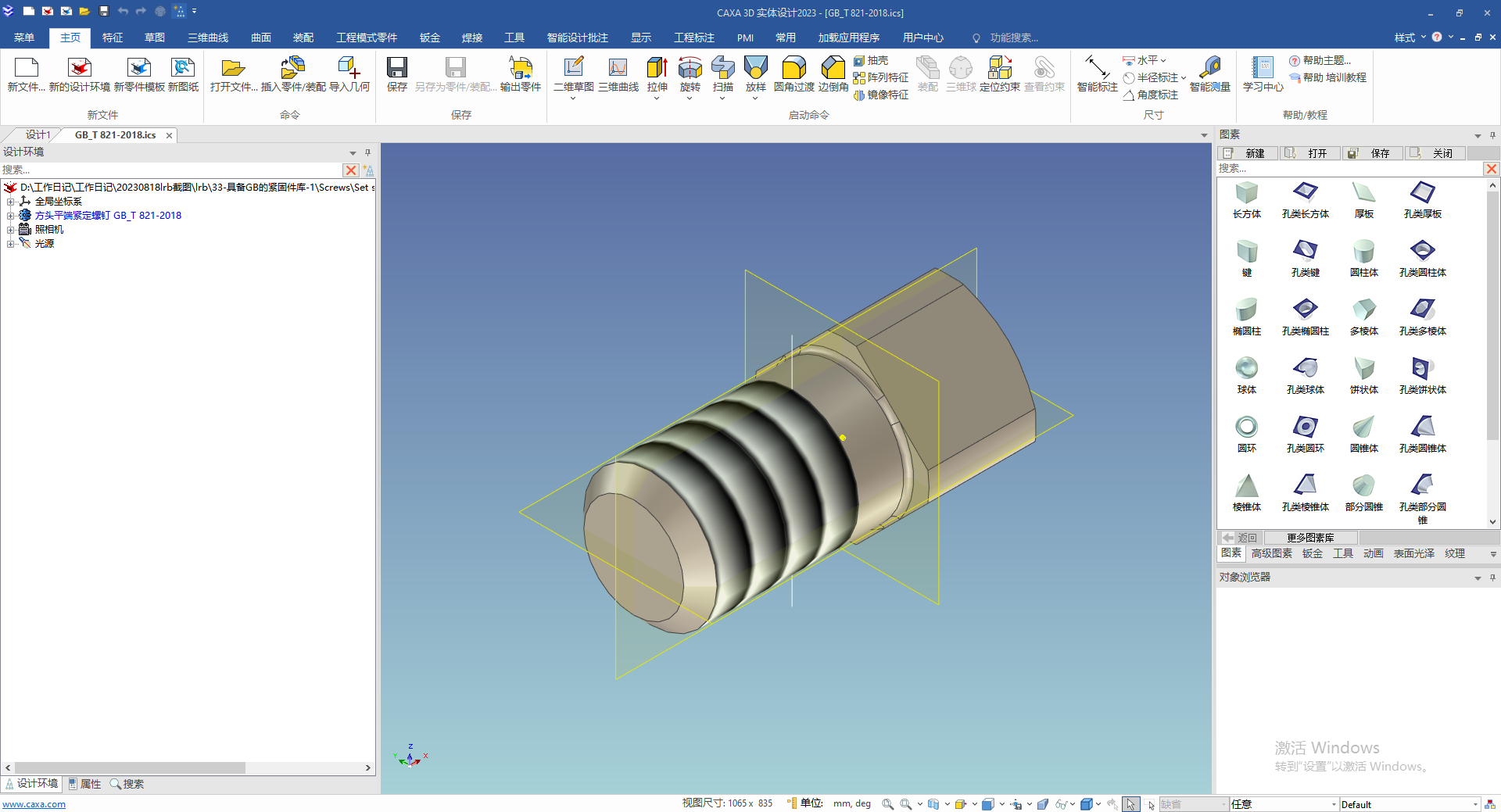This screenshot has width=1501, height=812.
Task: Switch to the 特征 ribbon tab
Action: pyautogui.click(x=113, y=38)
